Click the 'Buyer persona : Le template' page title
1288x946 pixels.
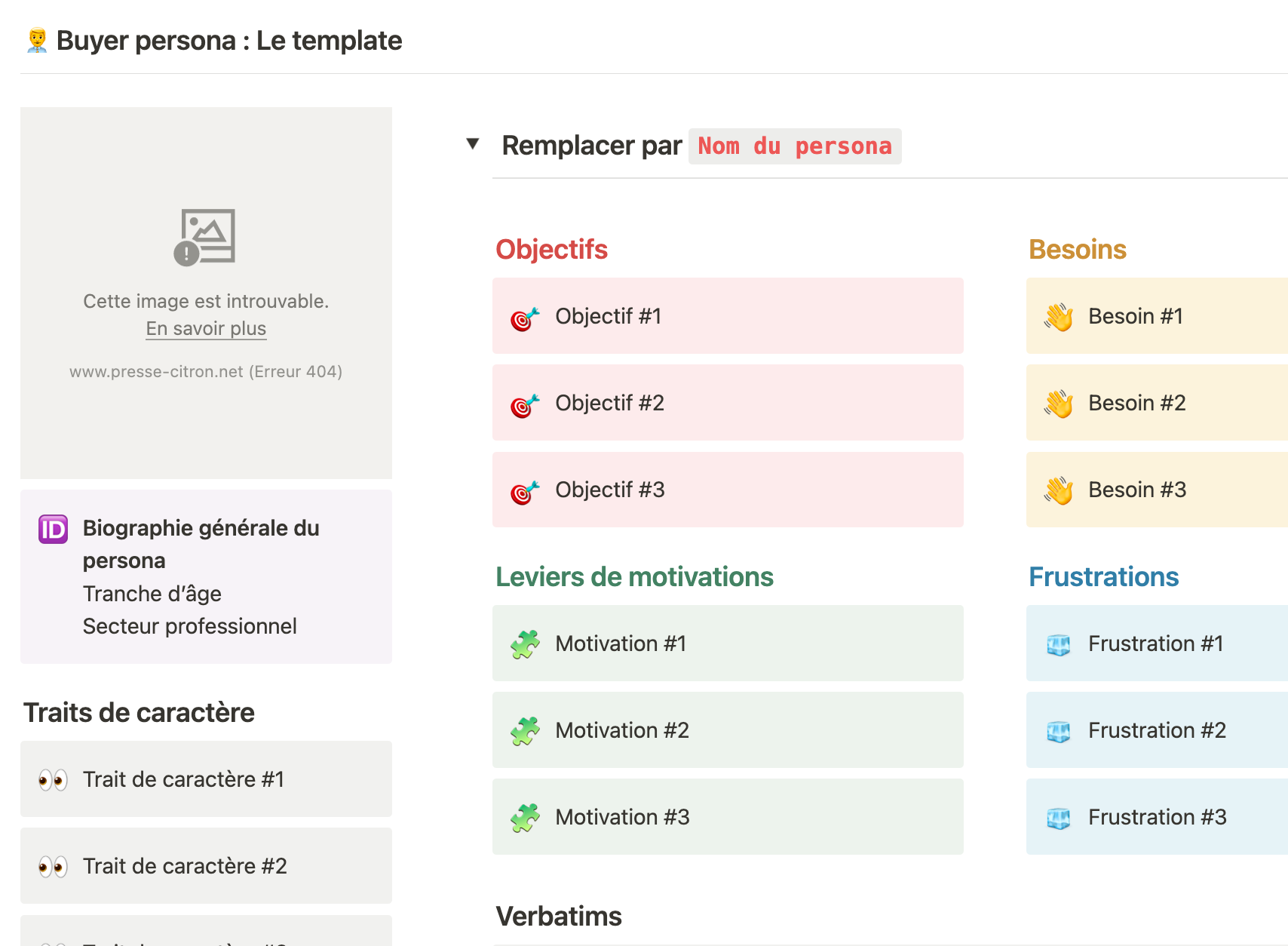tap(229, 41)
